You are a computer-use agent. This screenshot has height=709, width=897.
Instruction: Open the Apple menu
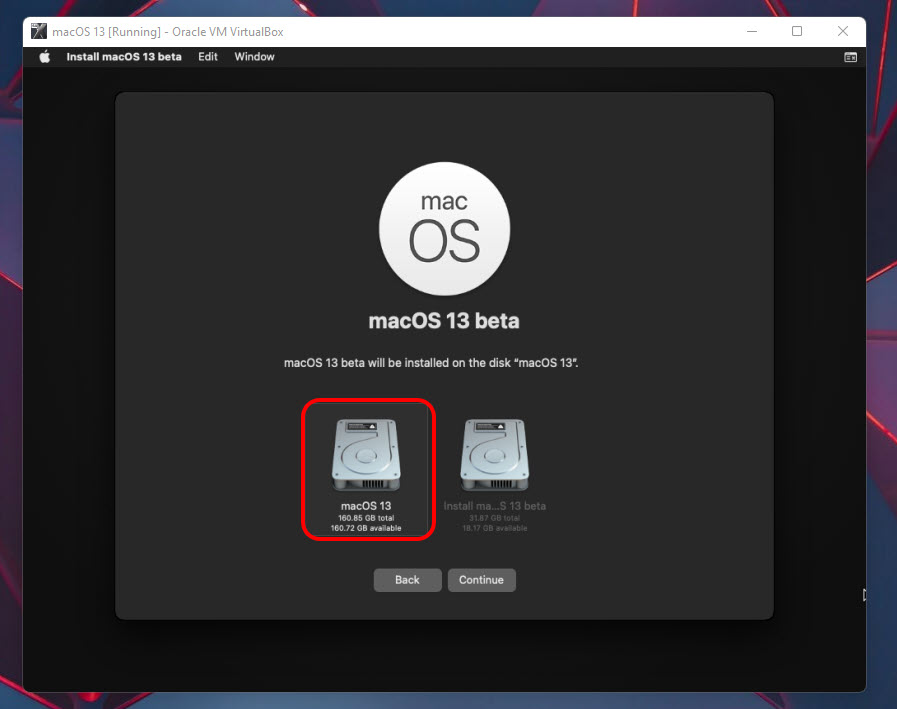44,57
